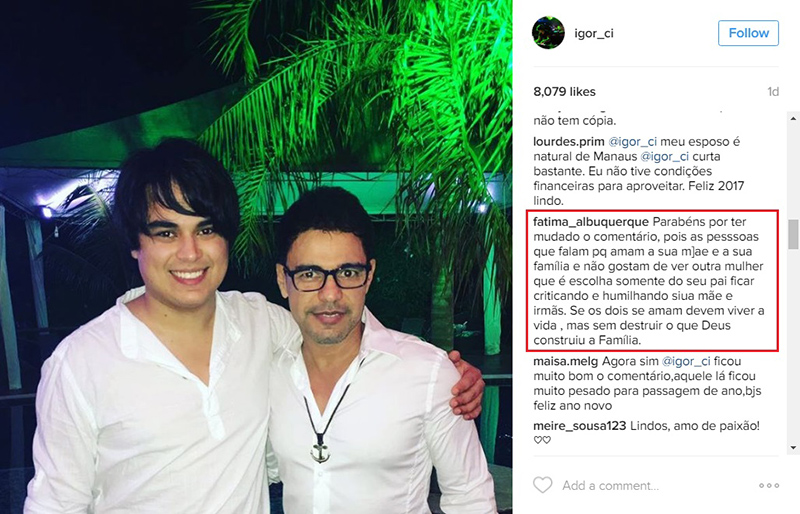Open meire_sousa123 commenter profile

[580, 426]
